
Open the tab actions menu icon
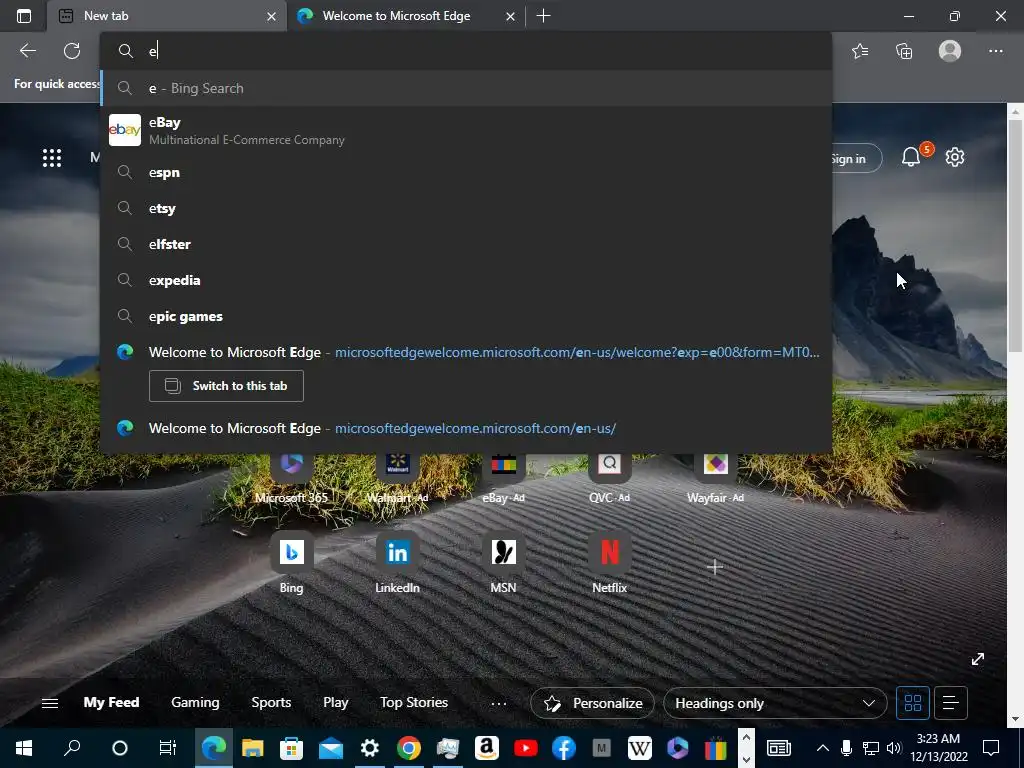pyautogui.click(x=24, y=16)
